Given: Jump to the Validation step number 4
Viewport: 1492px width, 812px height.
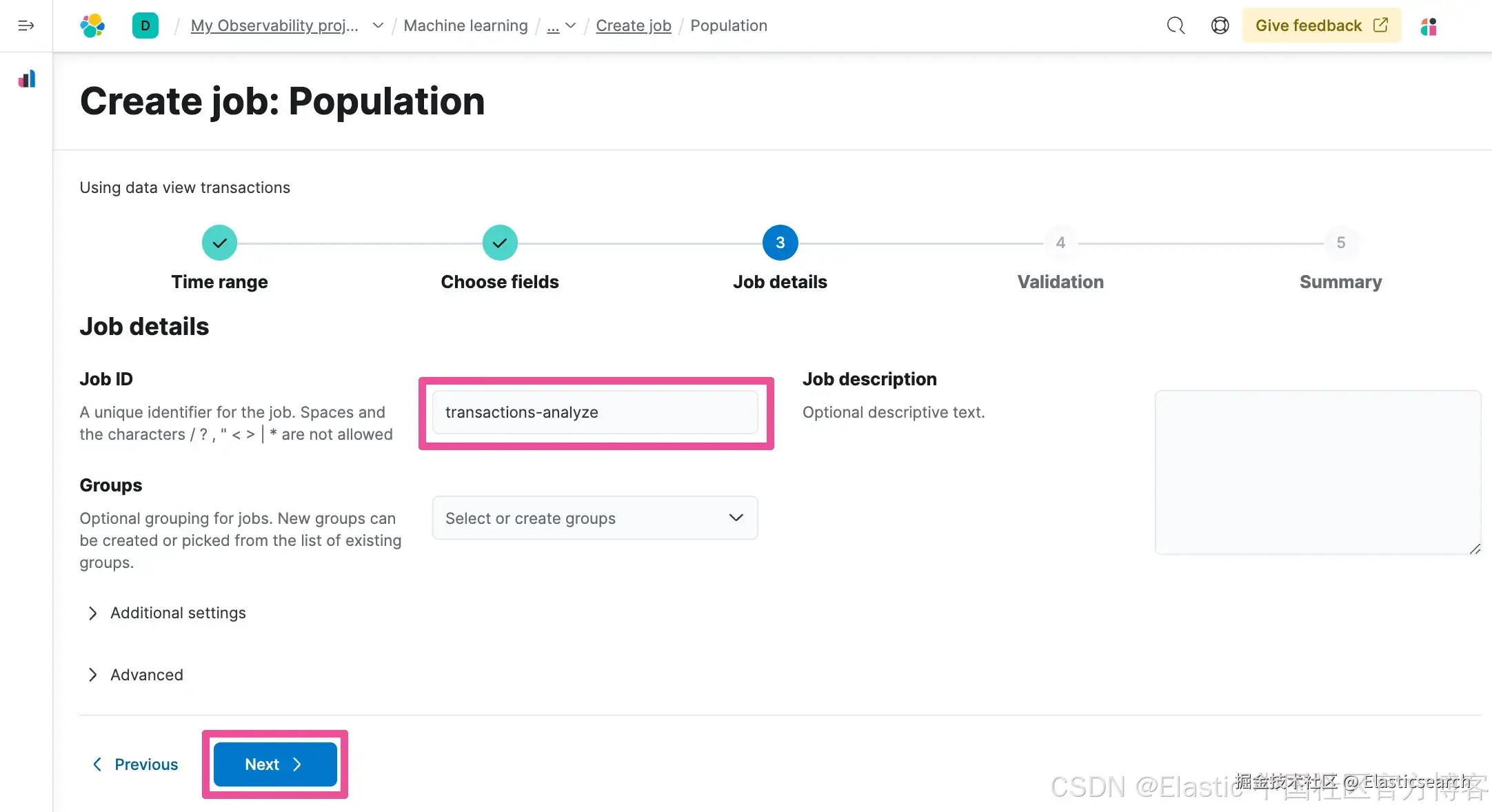Looking at the screenshot, I should (1060, 243).
